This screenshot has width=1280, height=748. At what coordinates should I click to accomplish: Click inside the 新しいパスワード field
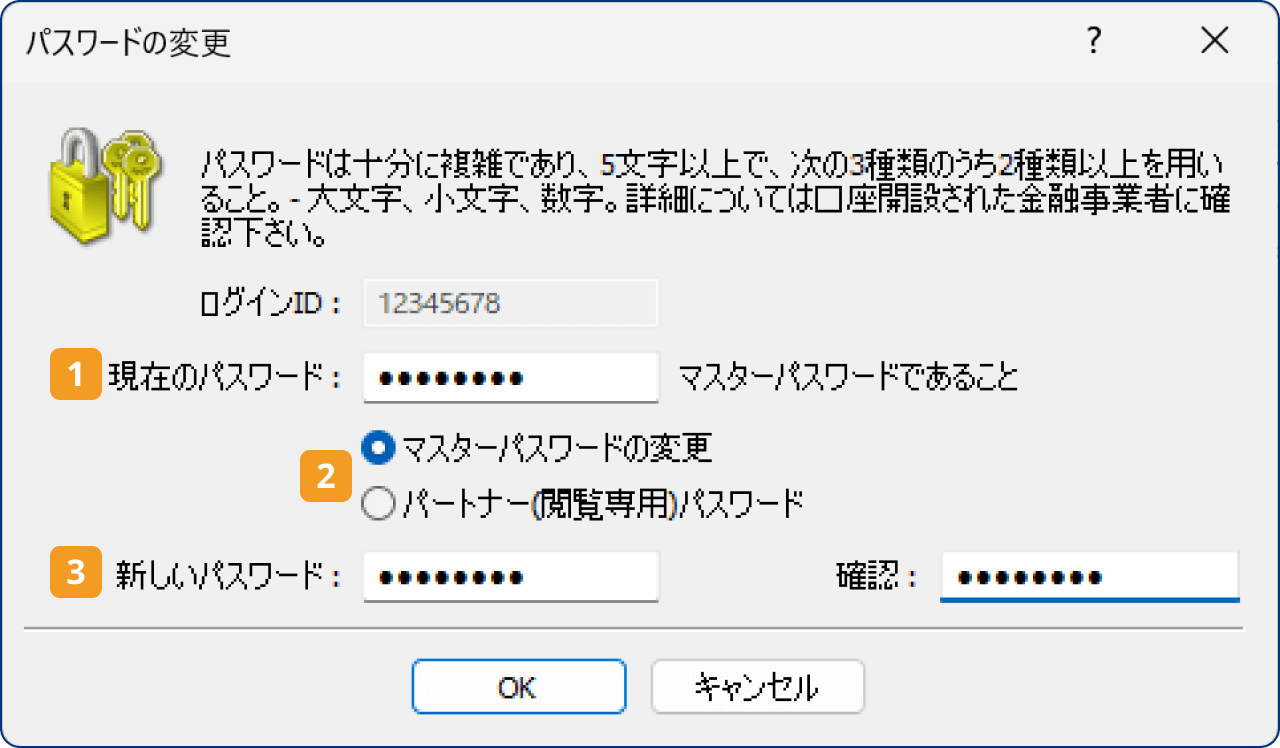[510, 576]
